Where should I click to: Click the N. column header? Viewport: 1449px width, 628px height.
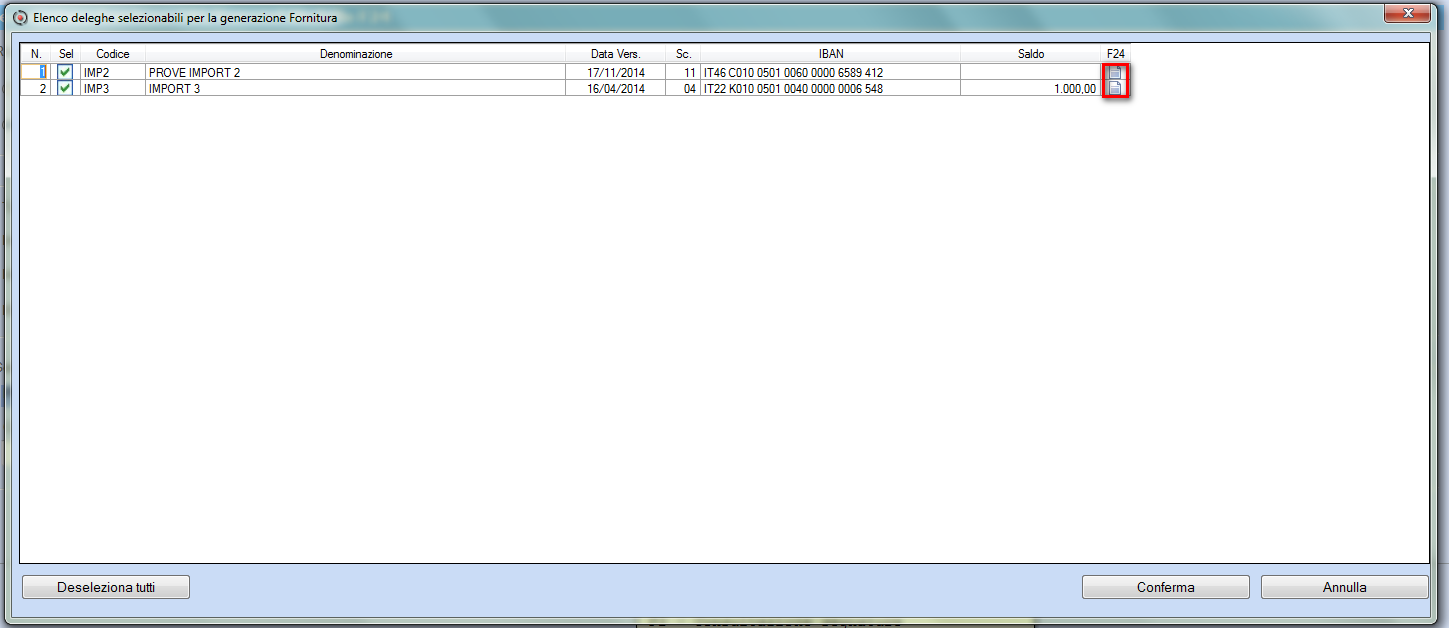pos(36,54)
